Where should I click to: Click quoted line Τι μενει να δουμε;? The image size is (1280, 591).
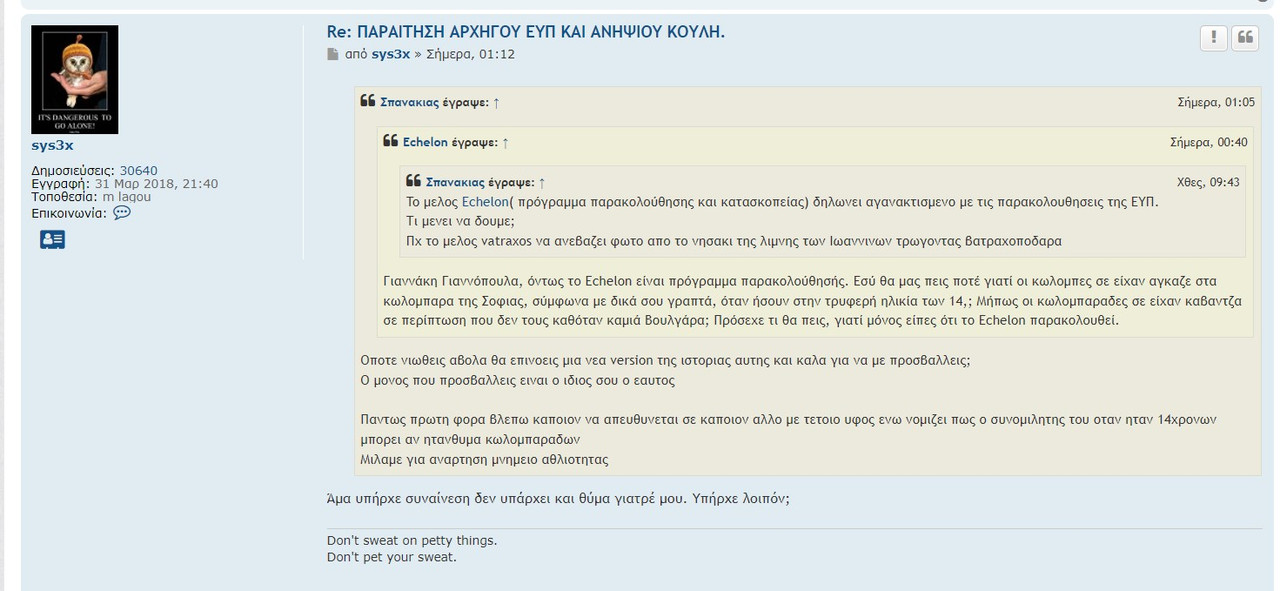(x=461, y=221)
